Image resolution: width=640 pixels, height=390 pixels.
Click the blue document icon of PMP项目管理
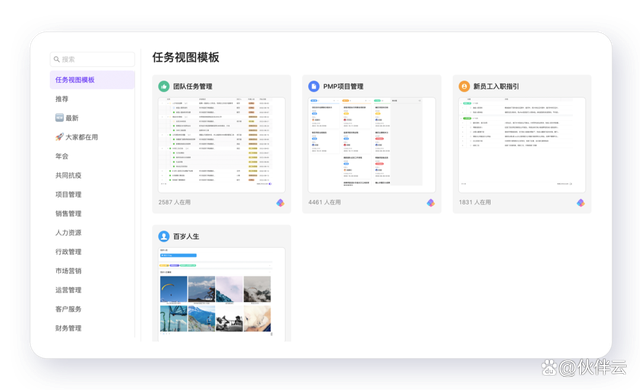(x=313, y=86)
